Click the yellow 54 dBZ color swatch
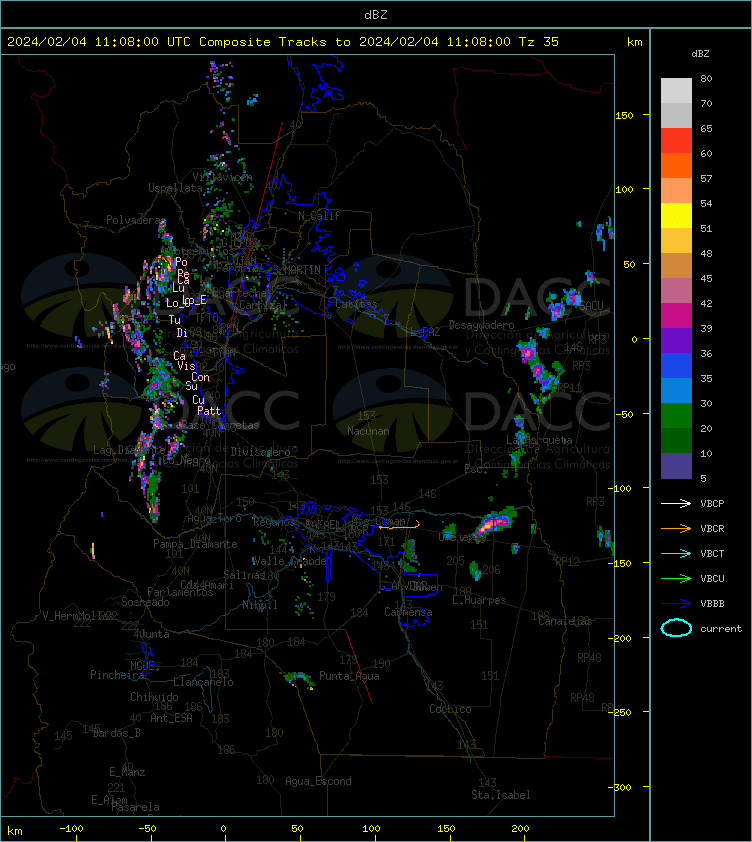The height and width of the screenshot is (842, 752). 676,215
